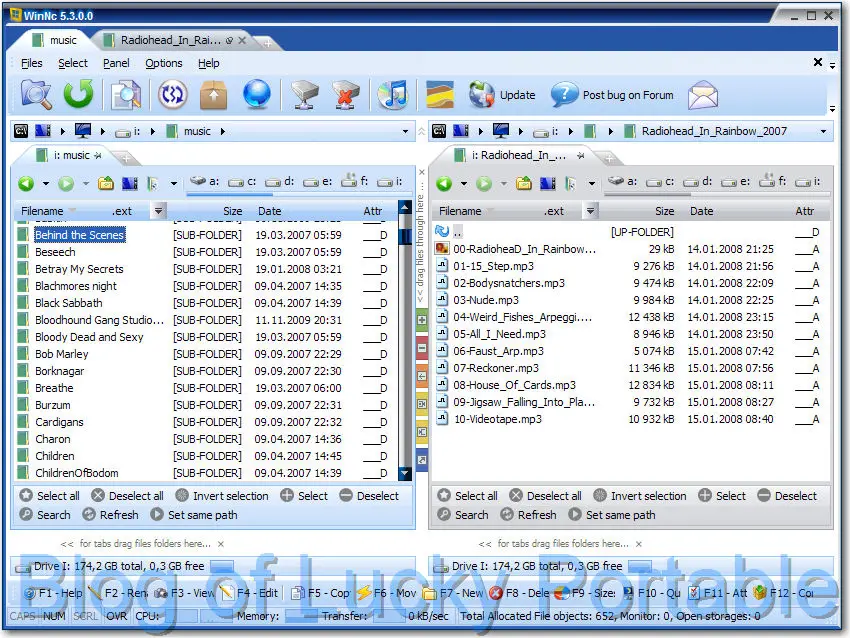
Task: Open the Help menu
Action: [x=209, y=63]
